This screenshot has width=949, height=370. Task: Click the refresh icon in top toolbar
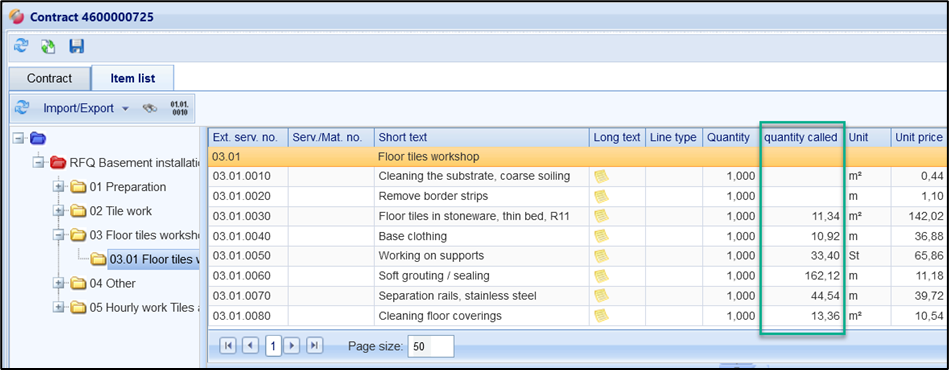(x=21, y=47)
